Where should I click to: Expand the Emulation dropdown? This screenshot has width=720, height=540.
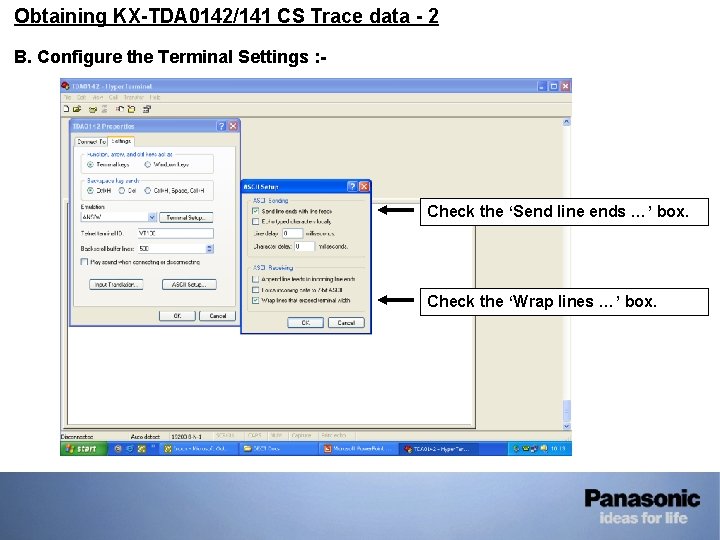tap(152, 217)
